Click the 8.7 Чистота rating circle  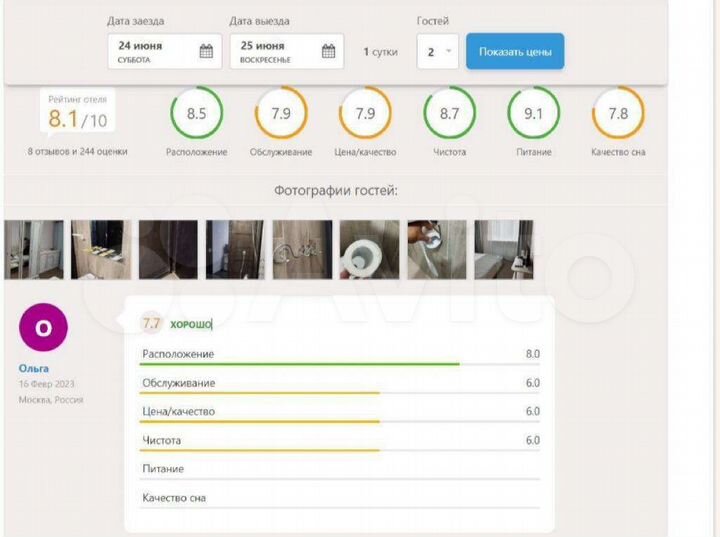point(449,114)
